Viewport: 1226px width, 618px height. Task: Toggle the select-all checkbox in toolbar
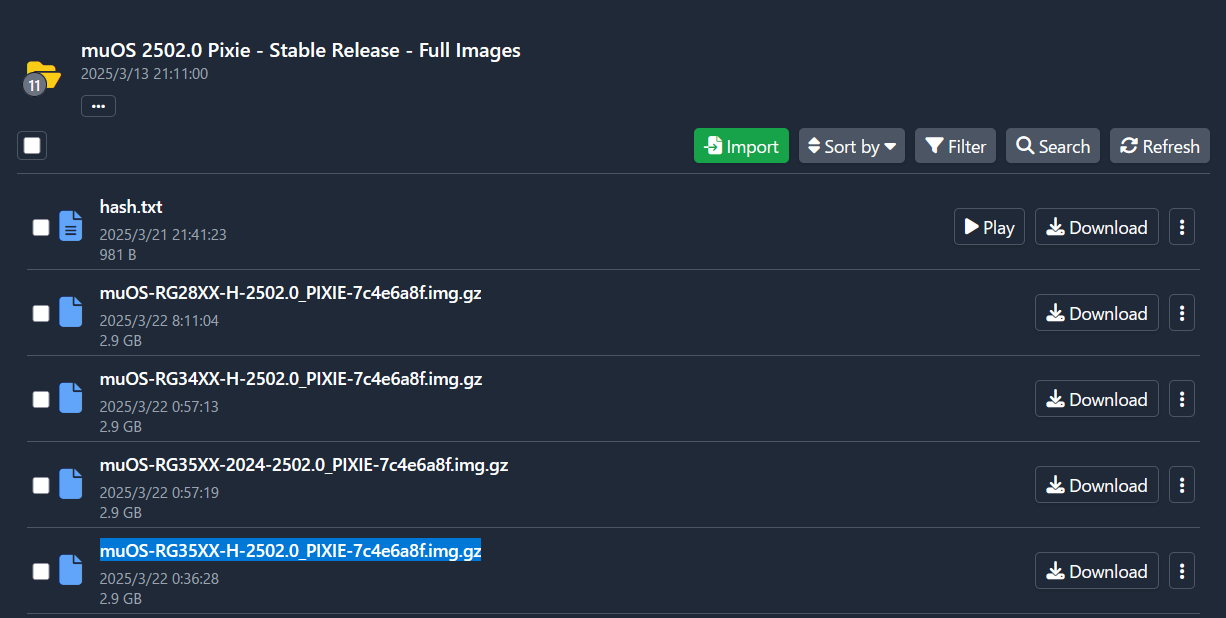coord(32,146)
